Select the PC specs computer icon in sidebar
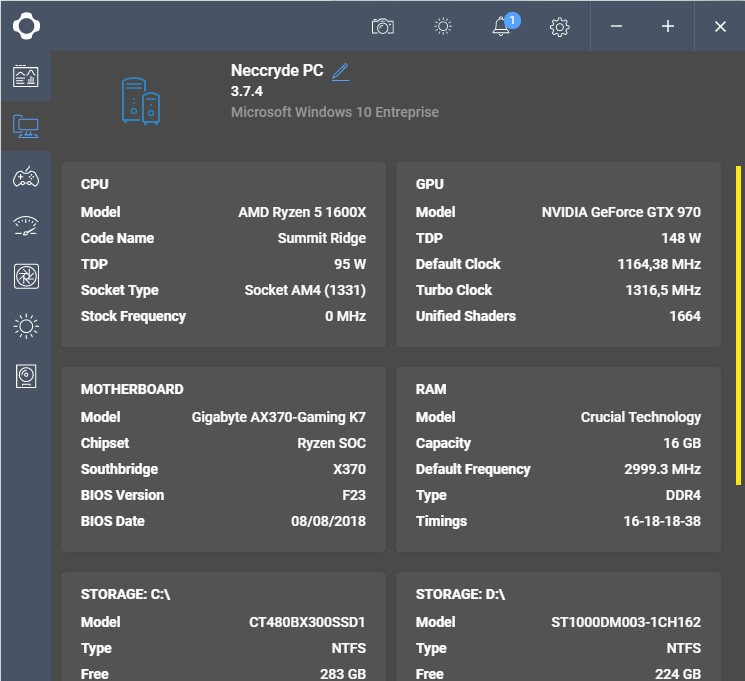The image size is (745, 681). [25, 126]
